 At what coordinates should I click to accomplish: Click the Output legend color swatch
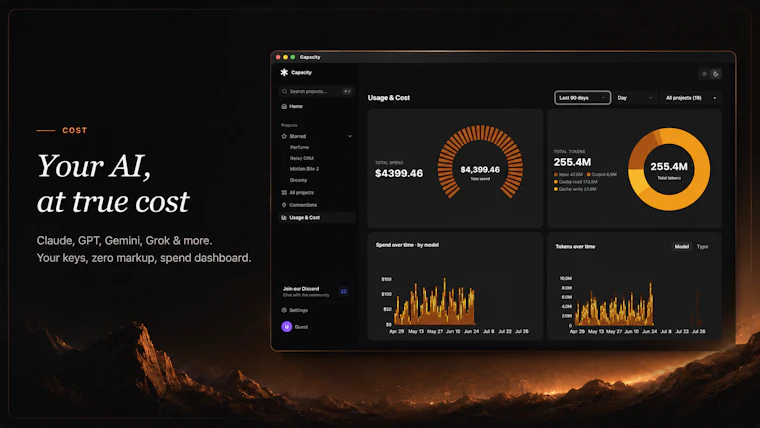coord(588,174)
